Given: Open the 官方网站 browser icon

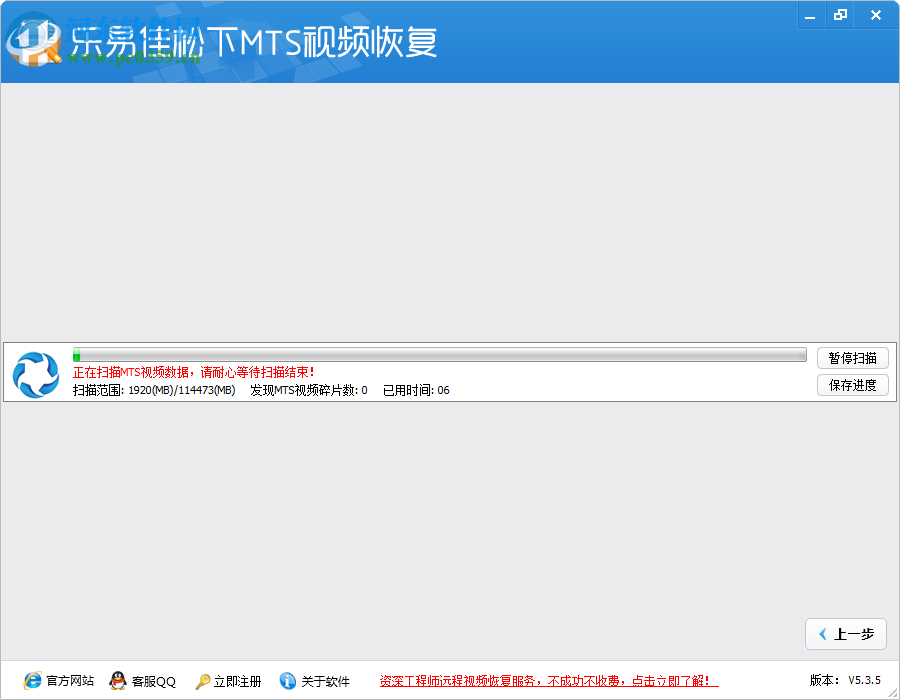Looking at the screenshot, I should (32, 680).
